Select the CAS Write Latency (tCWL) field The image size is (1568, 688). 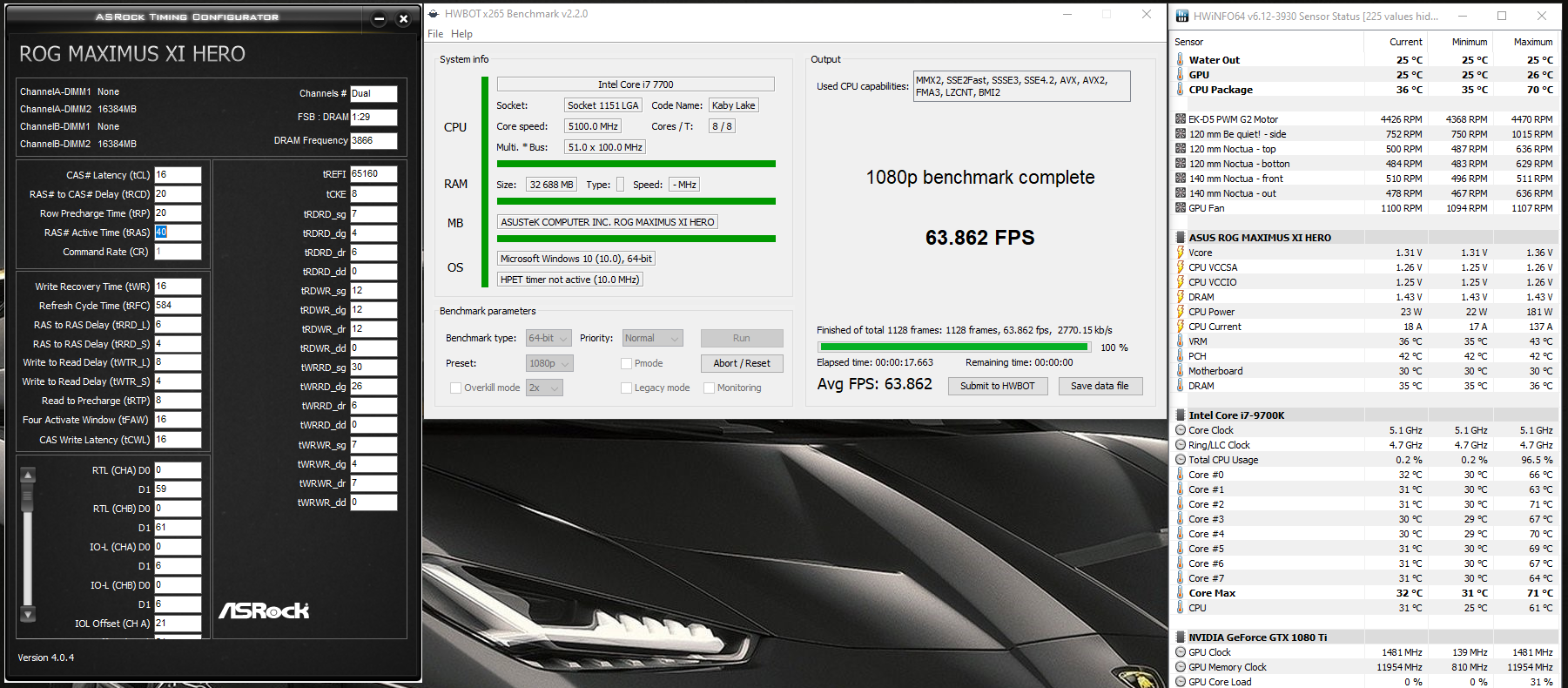click(x=178, y=440)
